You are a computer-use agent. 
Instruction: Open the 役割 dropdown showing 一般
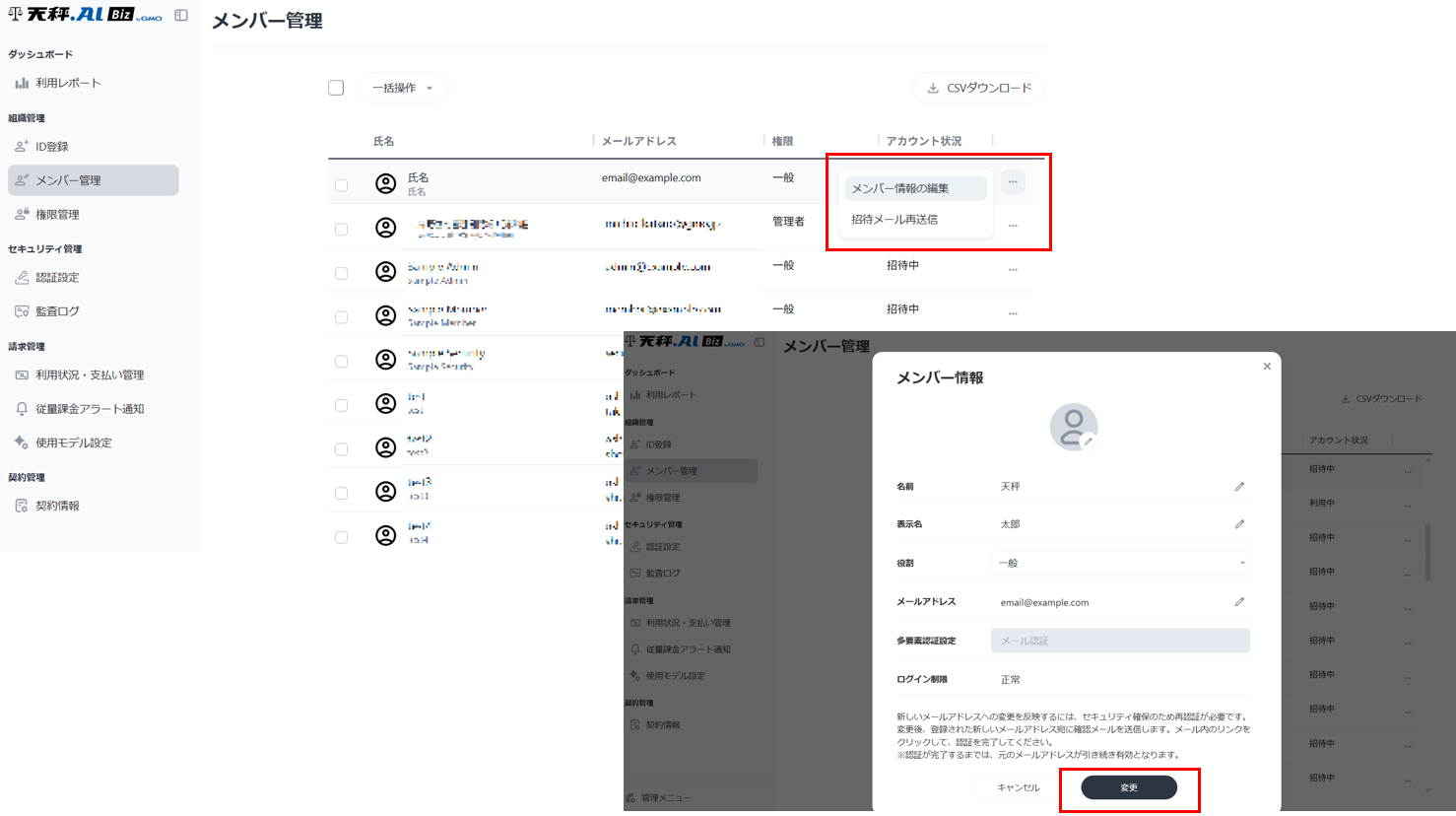pyautogui.click(x=1120, y=564)
